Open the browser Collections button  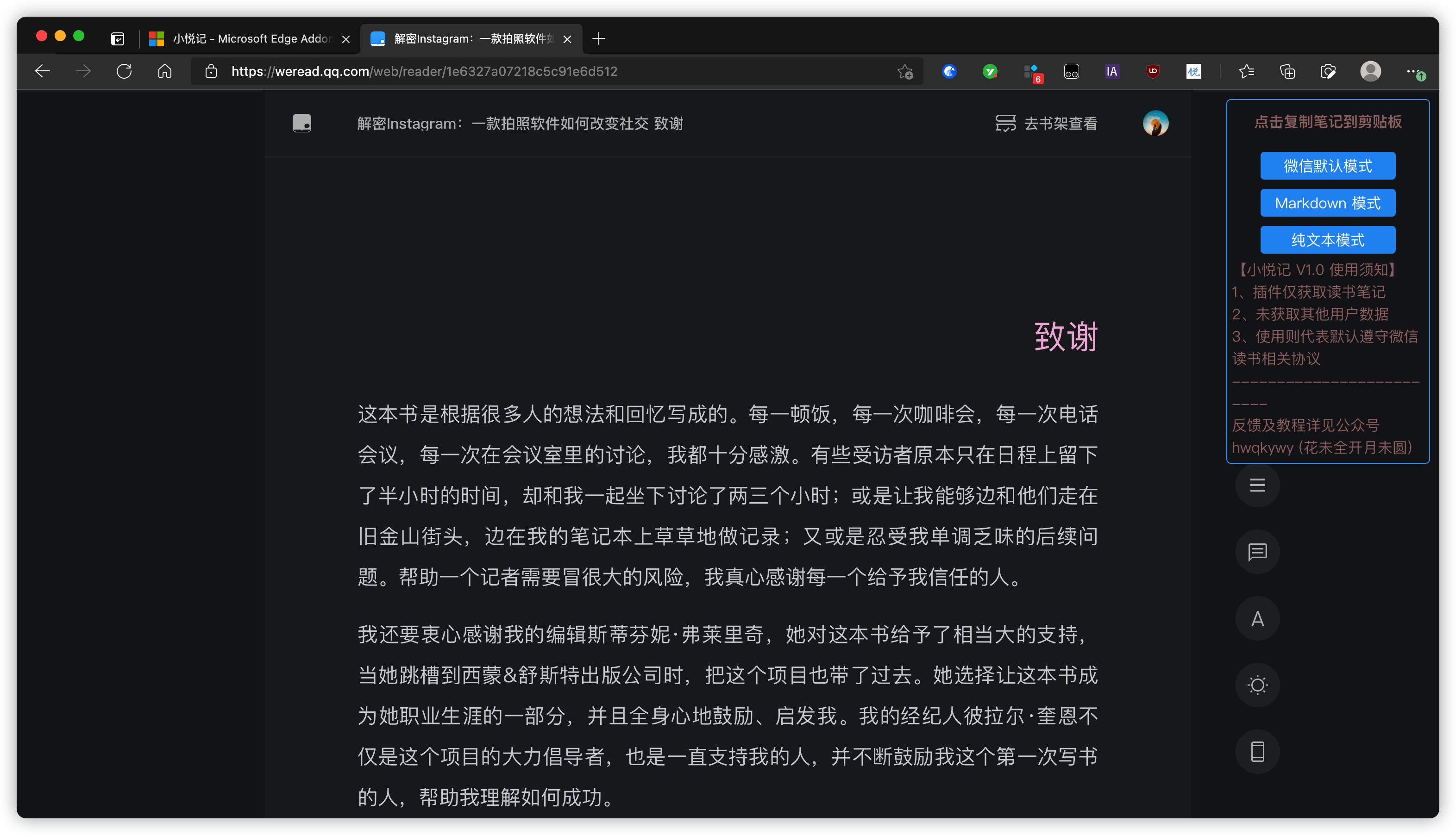pyautogui.click(x=1287, y=72)
